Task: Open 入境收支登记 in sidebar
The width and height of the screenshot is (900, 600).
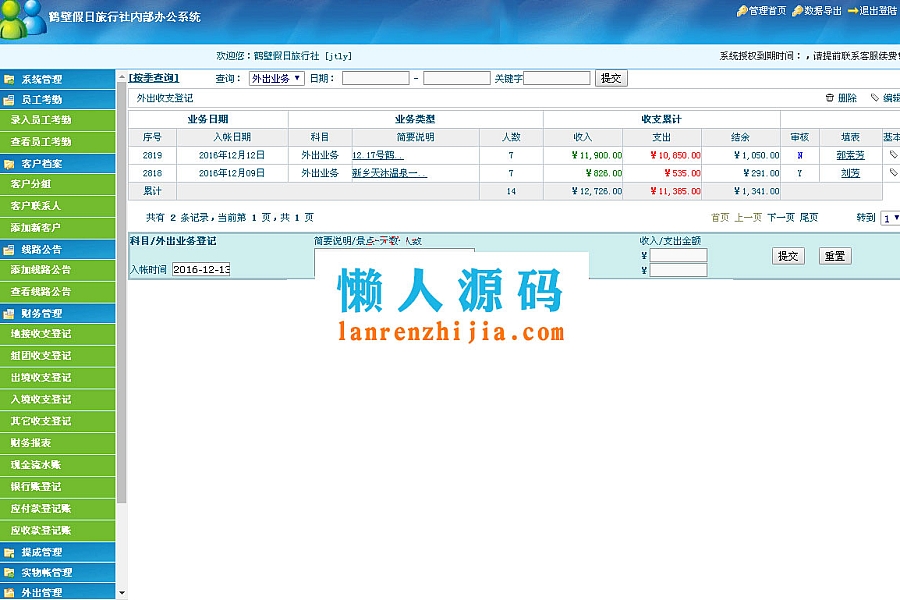Action: [57, 400]
